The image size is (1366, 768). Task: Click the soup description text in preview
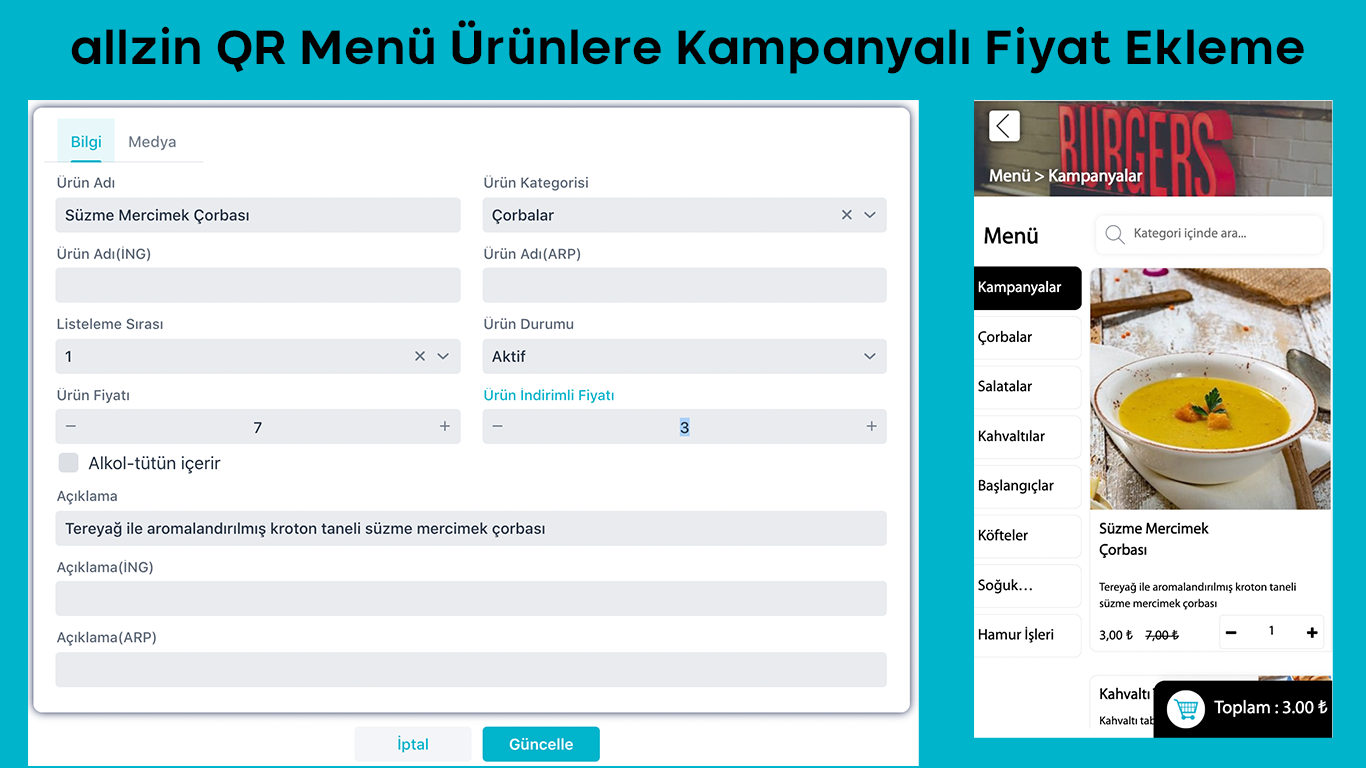[x=1197, y=595]
